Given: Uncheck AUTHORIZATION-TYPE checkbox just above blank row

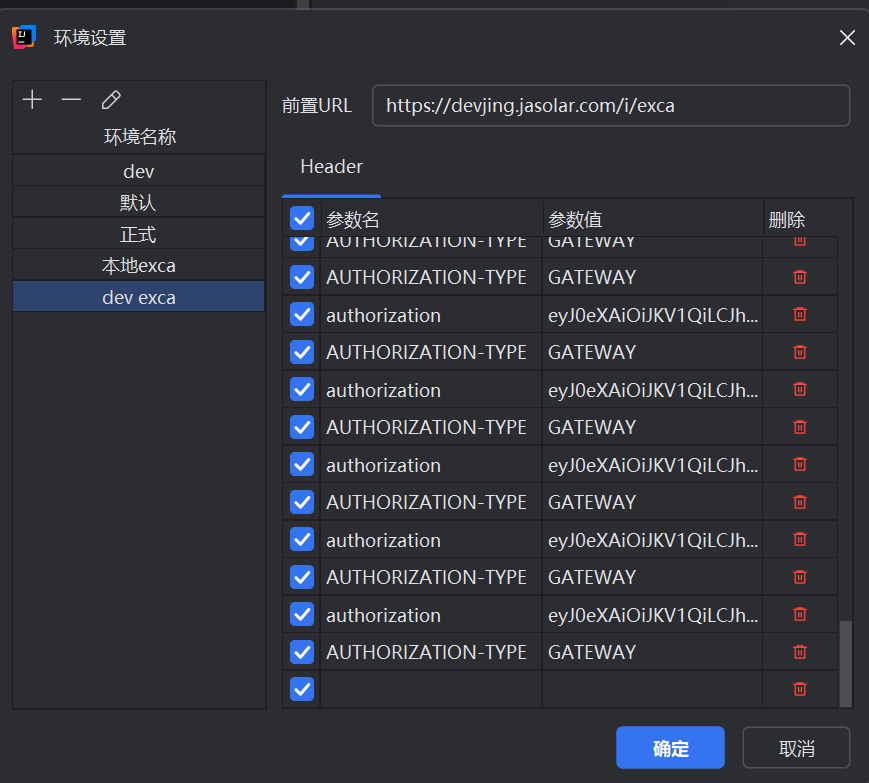Looking at the screenshot, I should pyautogui.click(x=302, y=652).
